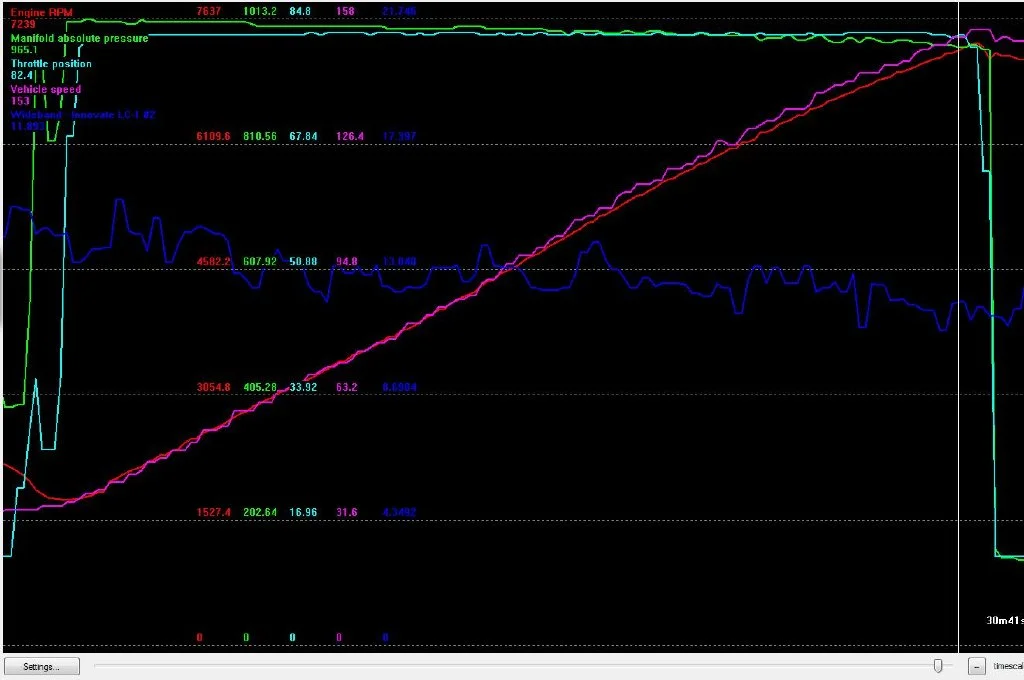The height and width of the screenshot is (680, 1024).
Task: Click the throttle position reading 82.4
Action: pyautogui.click(x=22, y=75)
